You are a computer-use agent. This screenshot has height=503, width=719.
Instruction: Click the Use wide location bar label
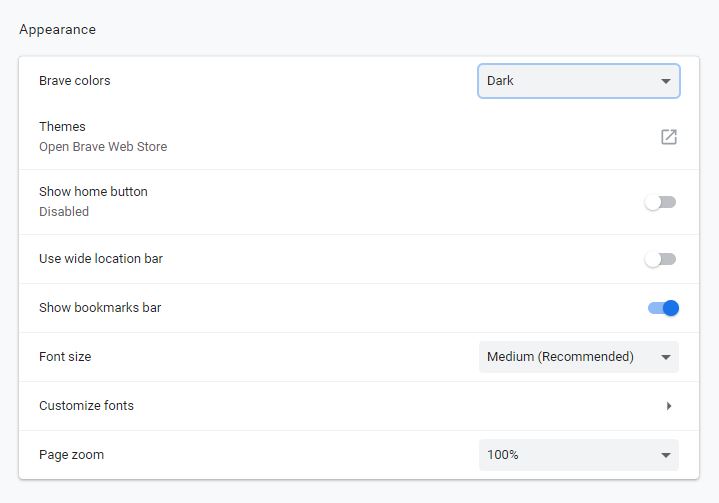[101, 259]
